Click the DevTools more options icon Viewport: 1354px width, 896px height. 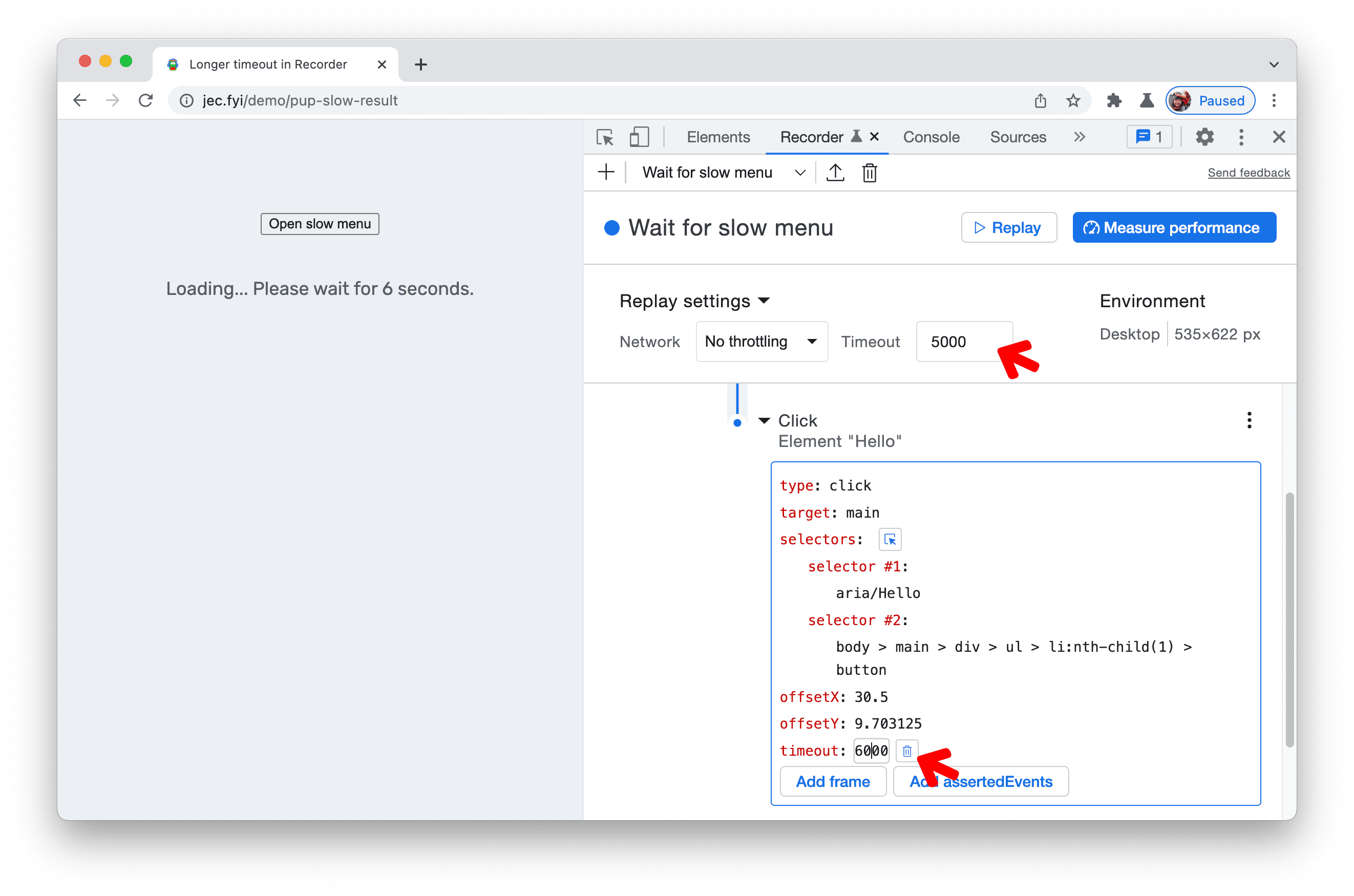[1242, 136]
